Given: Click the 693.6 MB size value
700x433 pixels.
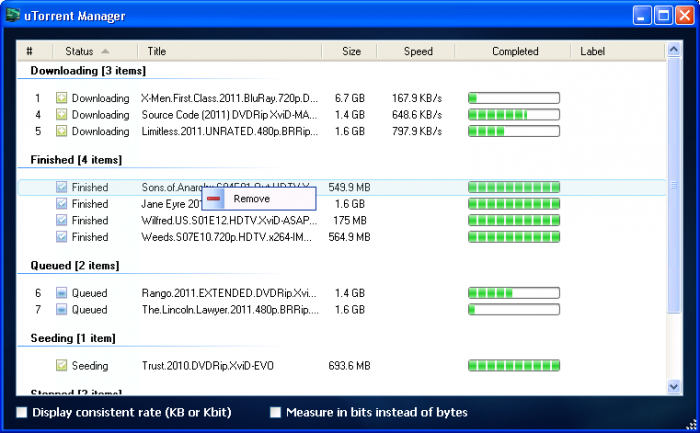Looking at the screenshot, I should click(x=350, y=366).
